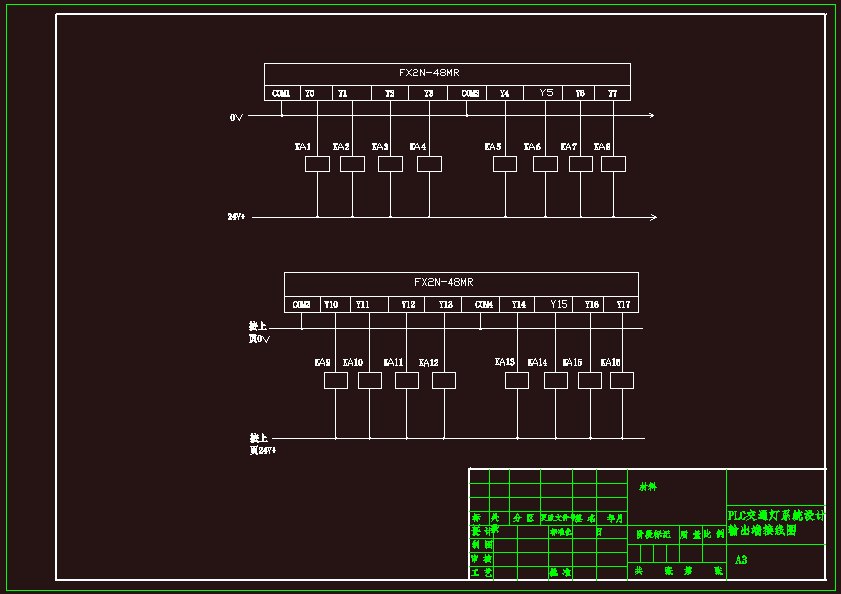Select the relay coil box of KA5
Viewport: 841px width, 594px height.
pyautogui.click(x=505, y=164)
